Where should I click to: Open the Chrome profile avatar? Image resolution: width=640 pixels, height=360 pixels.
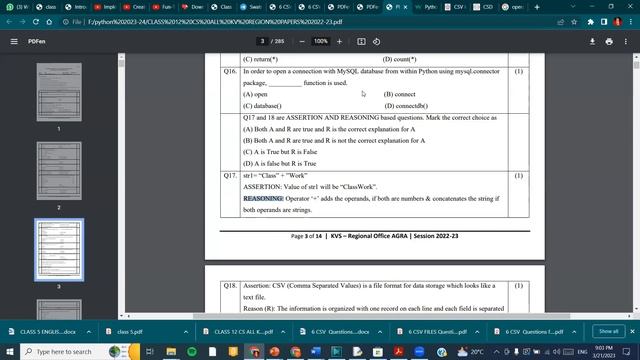(618, 22)
